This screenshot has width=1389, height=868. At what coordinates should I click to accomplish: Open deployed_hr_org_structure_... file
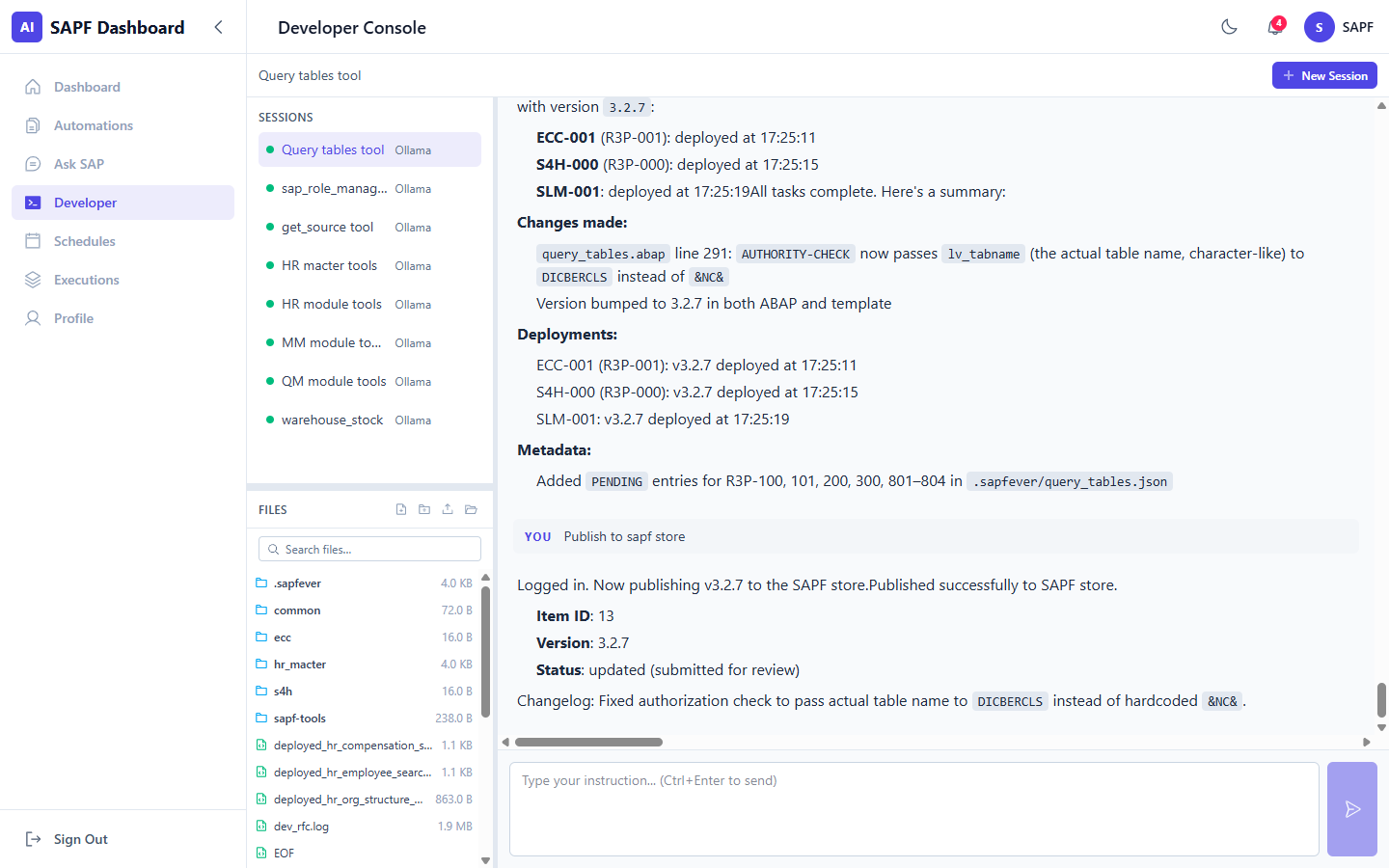pyautogui.click(x=364, y=800)
